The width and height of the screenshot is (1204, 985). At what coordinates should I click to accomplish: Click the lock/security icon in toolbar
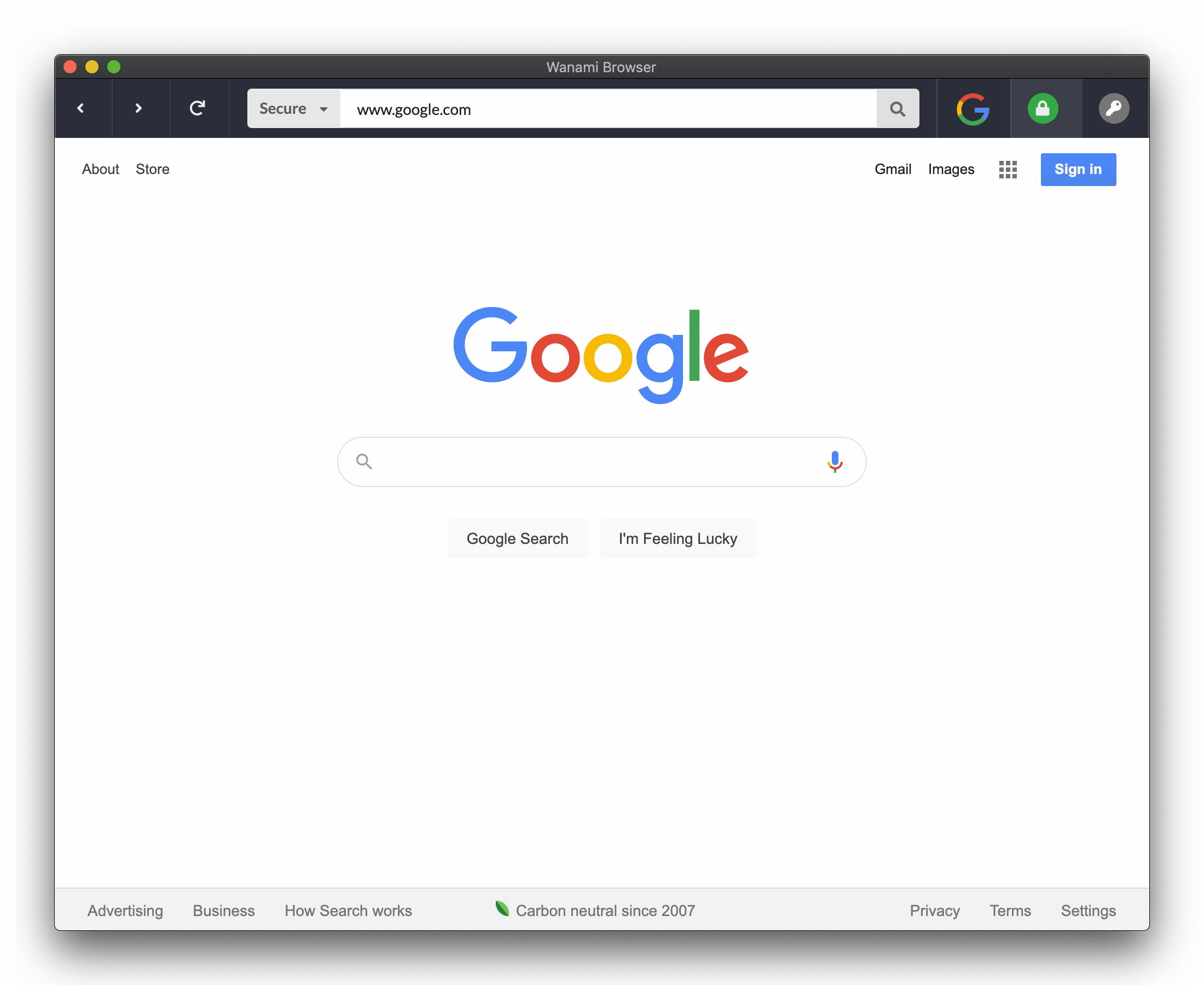point(1043,109)
